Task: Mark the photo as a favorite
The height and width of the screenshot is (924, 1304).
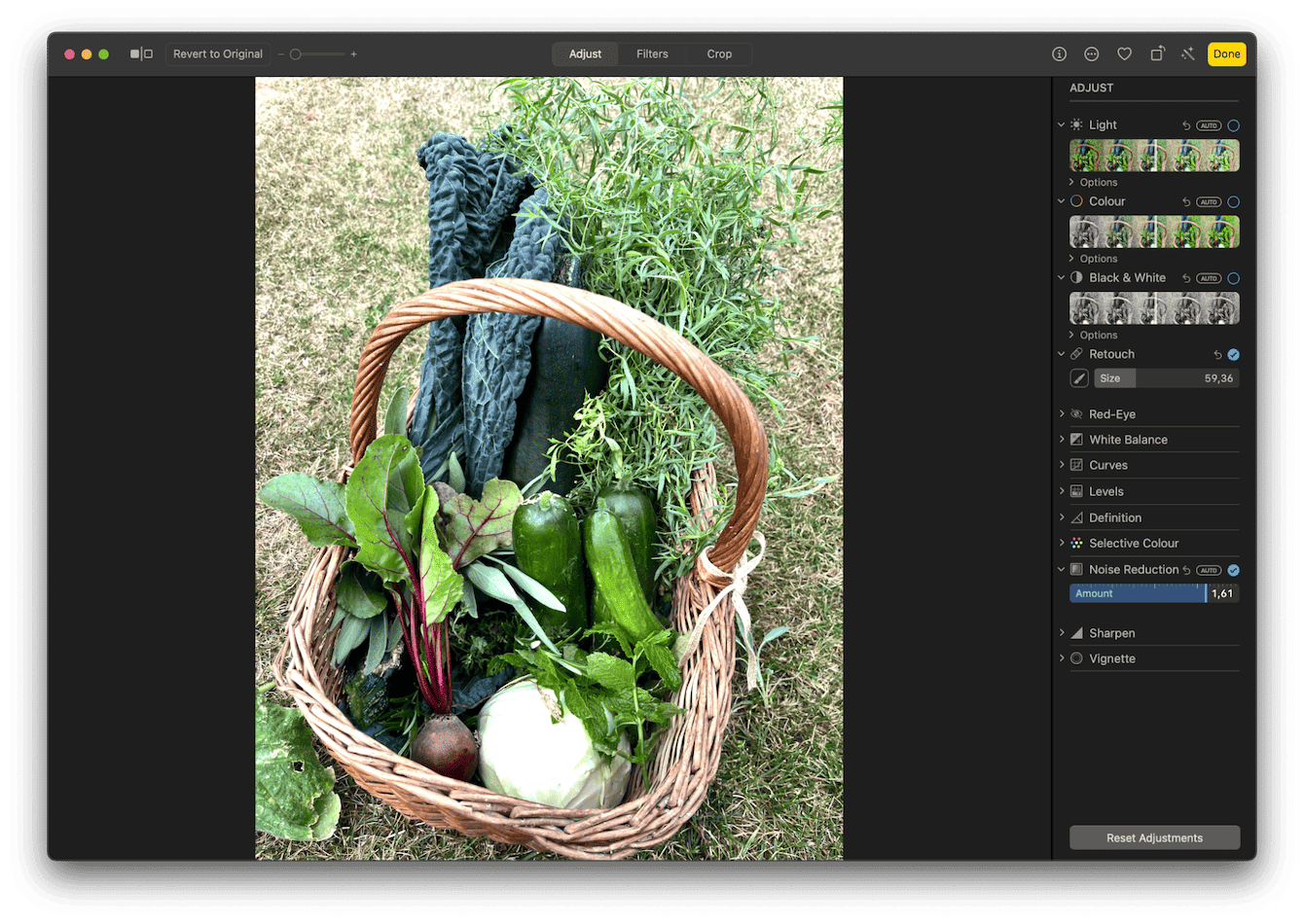Action: point(1124,53)
